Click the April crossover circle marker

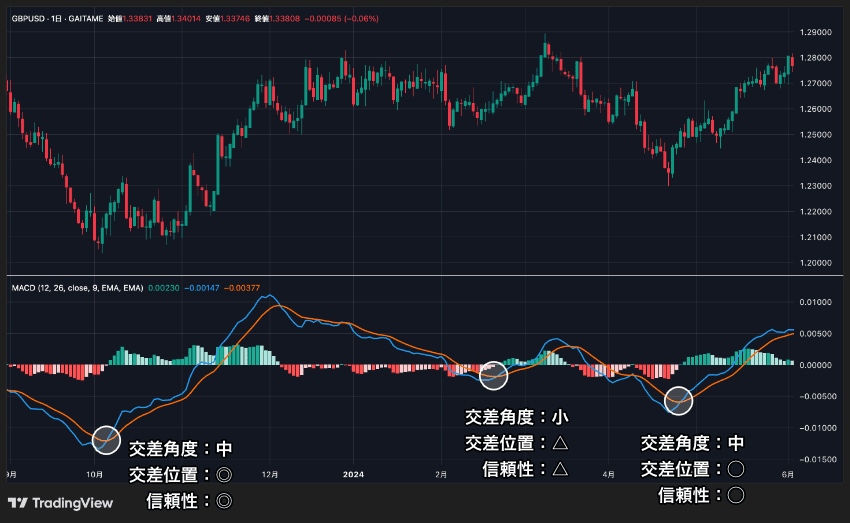(x=678, y=401)
